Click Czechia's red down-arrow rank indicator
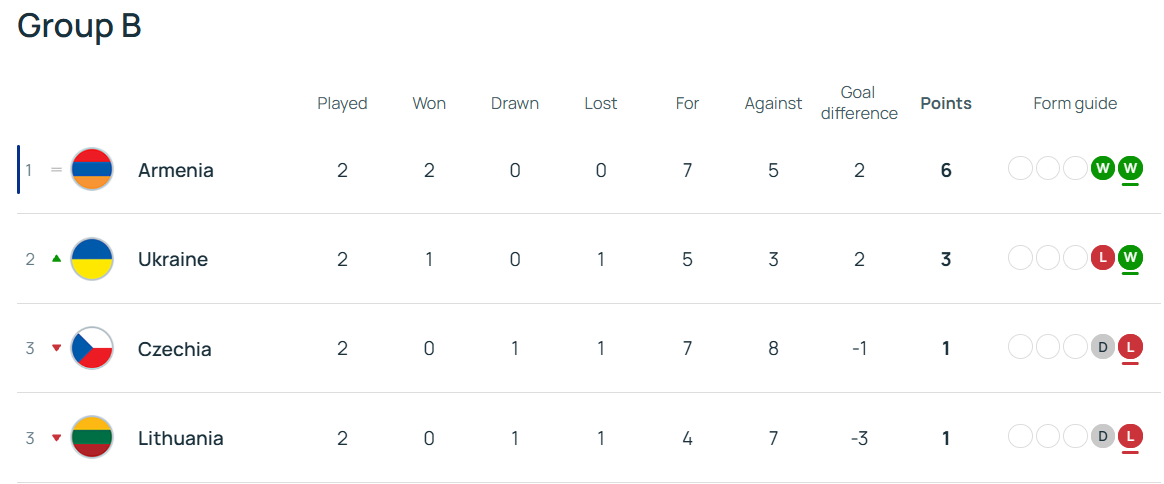The image size is (1164, 484). (x=56, y=349)
